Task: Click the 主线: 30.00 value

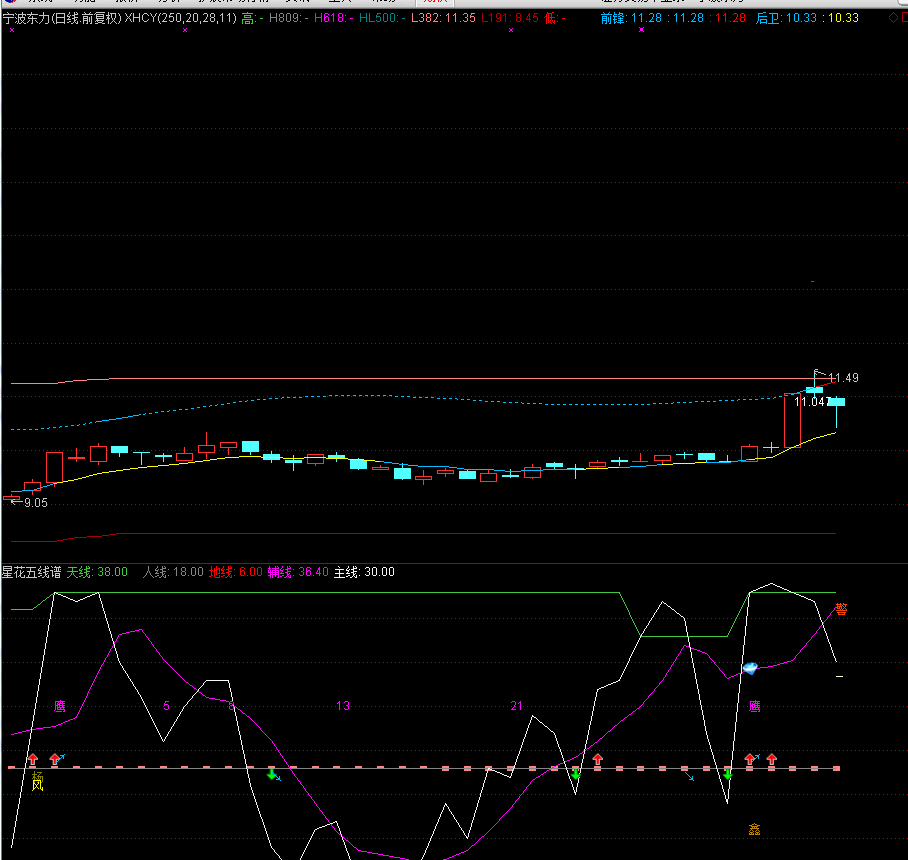Action: click(x=364, y=572)
